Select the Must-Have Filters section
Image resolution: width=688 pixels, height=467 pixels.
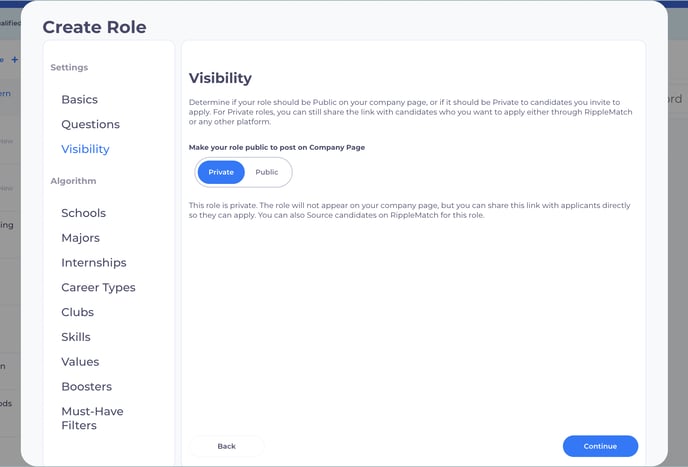[x=92, y=418]
